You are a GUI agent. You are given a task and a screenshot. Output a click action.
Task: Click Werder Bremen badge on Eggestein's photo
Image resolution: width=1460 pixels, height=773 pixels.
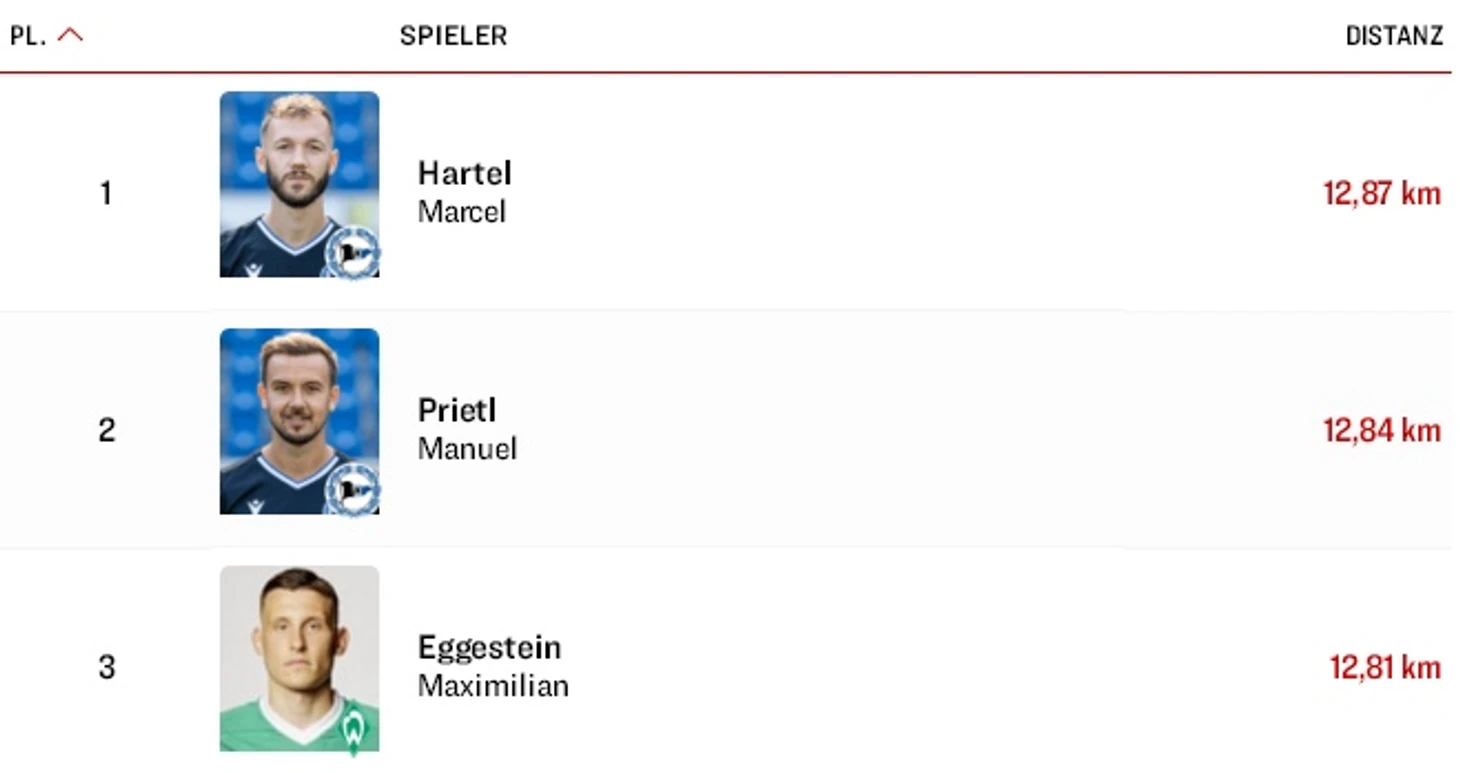click(x=354, y=727)
